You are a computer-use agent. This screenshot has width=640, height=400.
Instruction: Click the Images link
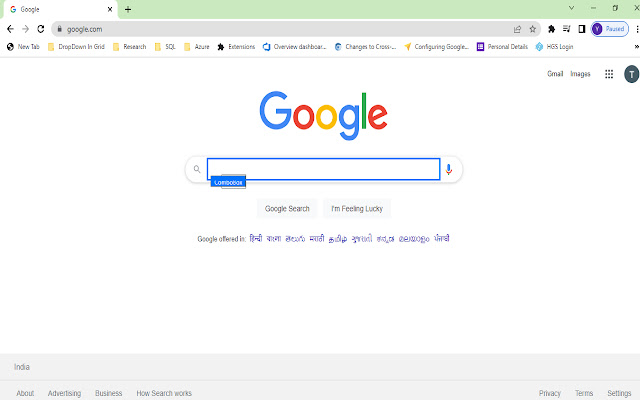pyautogui.click(x=580, y=74)
